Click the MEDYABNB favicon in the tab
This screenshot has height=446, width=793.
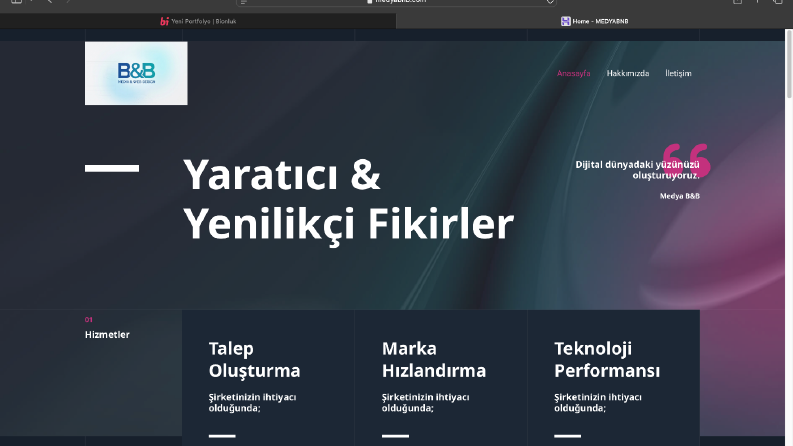565,21
